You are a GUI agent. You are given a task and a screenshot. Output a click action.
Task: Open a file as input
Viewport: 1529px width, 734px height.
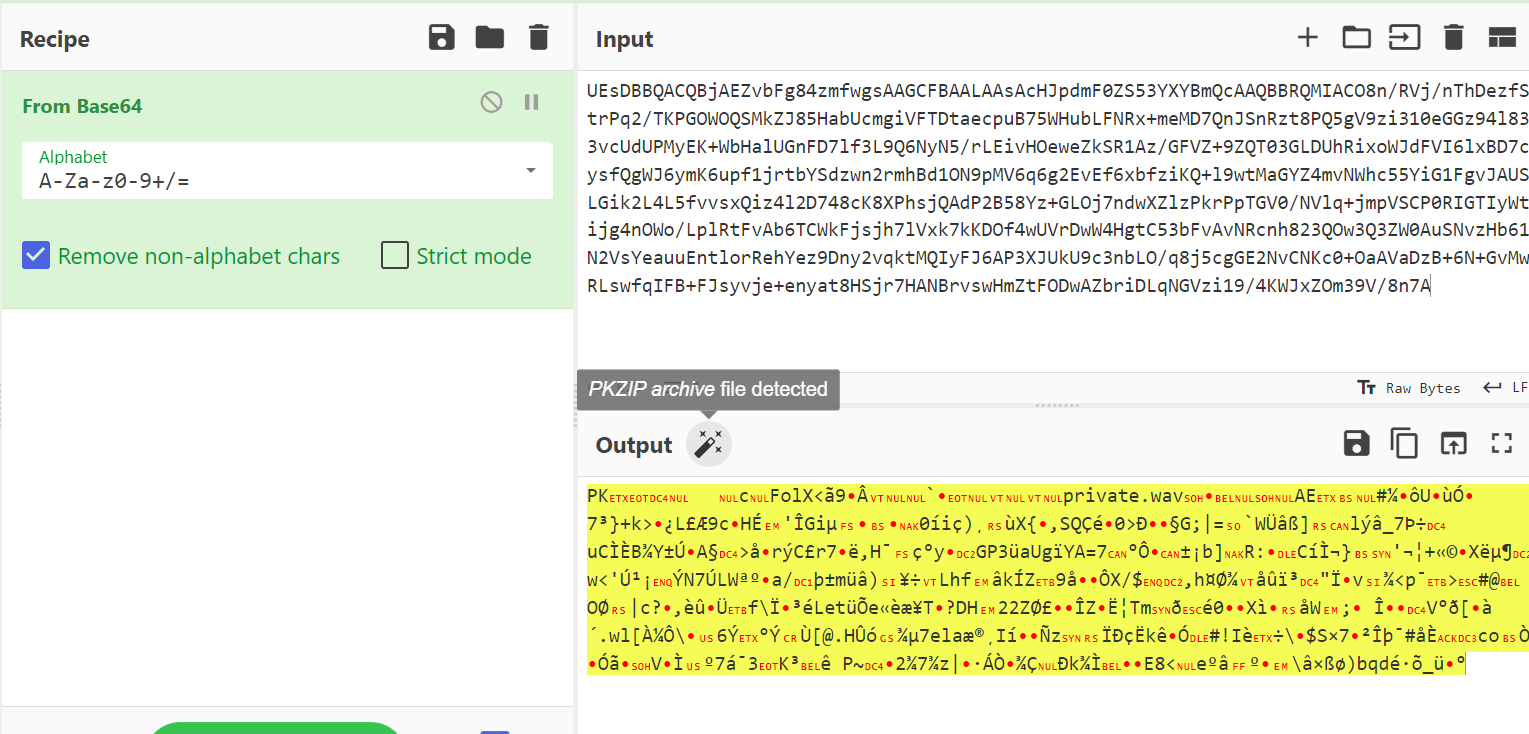pos(1404,38)
